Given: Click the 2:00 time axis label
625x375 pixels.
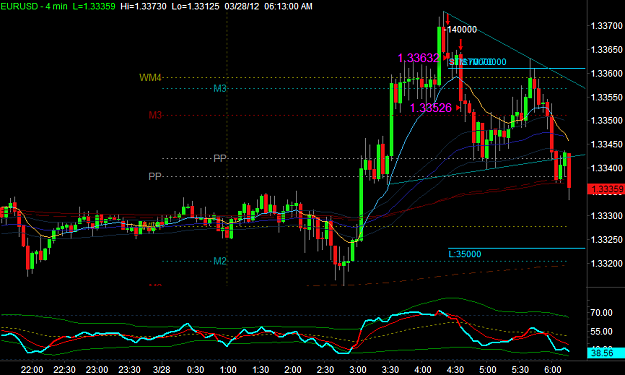Looking at the screenshot, I should pos(293,370).
